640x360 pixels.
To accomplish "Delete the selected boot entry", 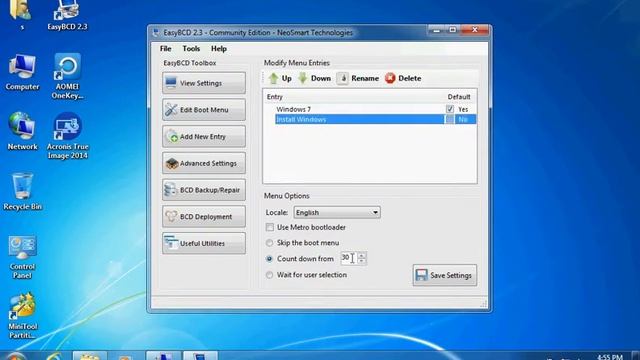I will 403,78.
